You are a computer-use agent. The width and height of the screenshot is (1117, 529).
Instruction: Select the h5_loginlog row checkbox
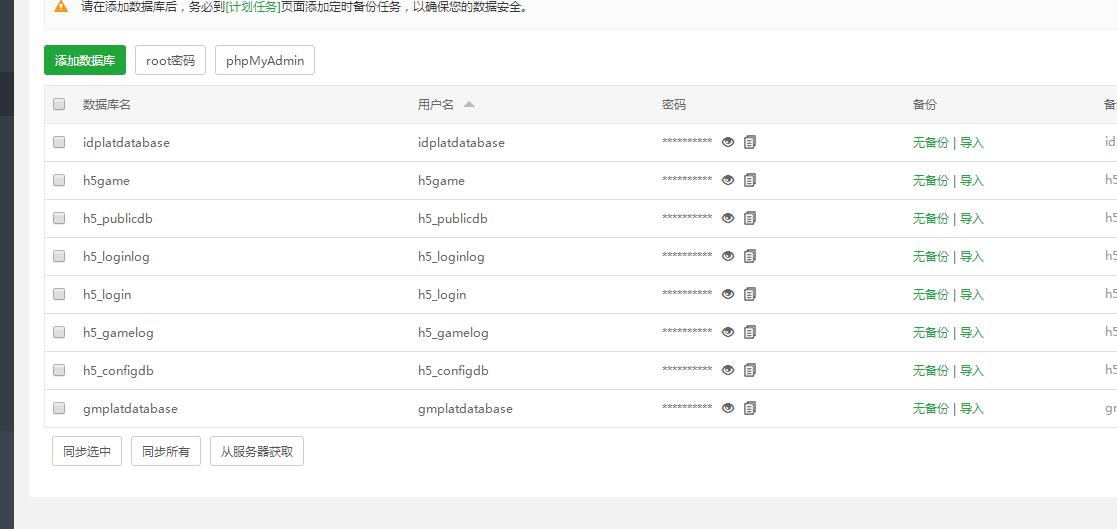(59, 256)
